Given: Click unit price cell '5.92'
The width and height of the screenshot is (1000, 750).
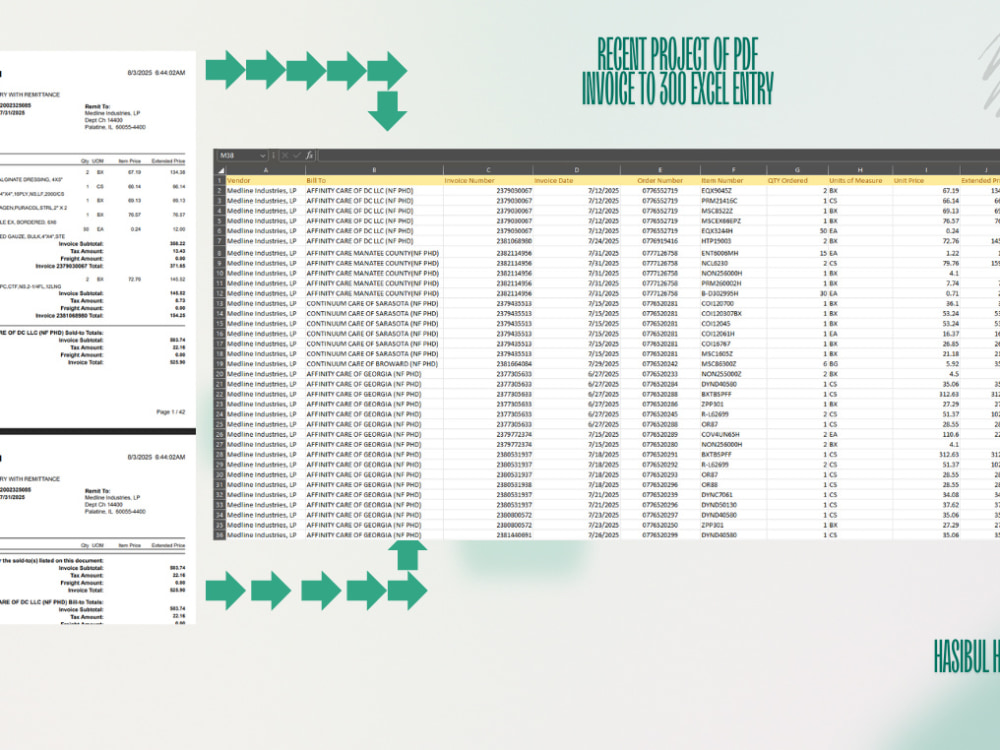Looking at the screenshot, I should pyautogui.click(x=926, y=364).
